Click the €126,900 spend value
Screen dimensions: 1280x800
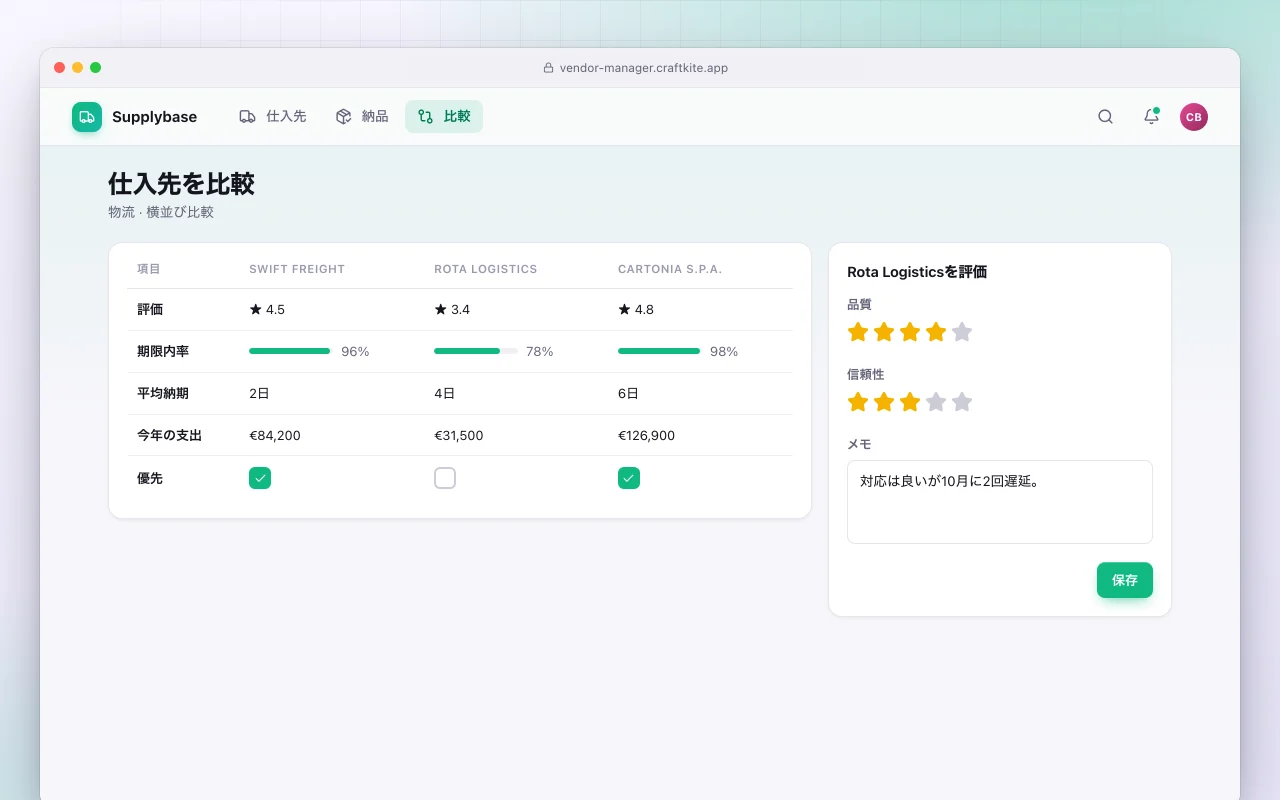coord(647,436)
